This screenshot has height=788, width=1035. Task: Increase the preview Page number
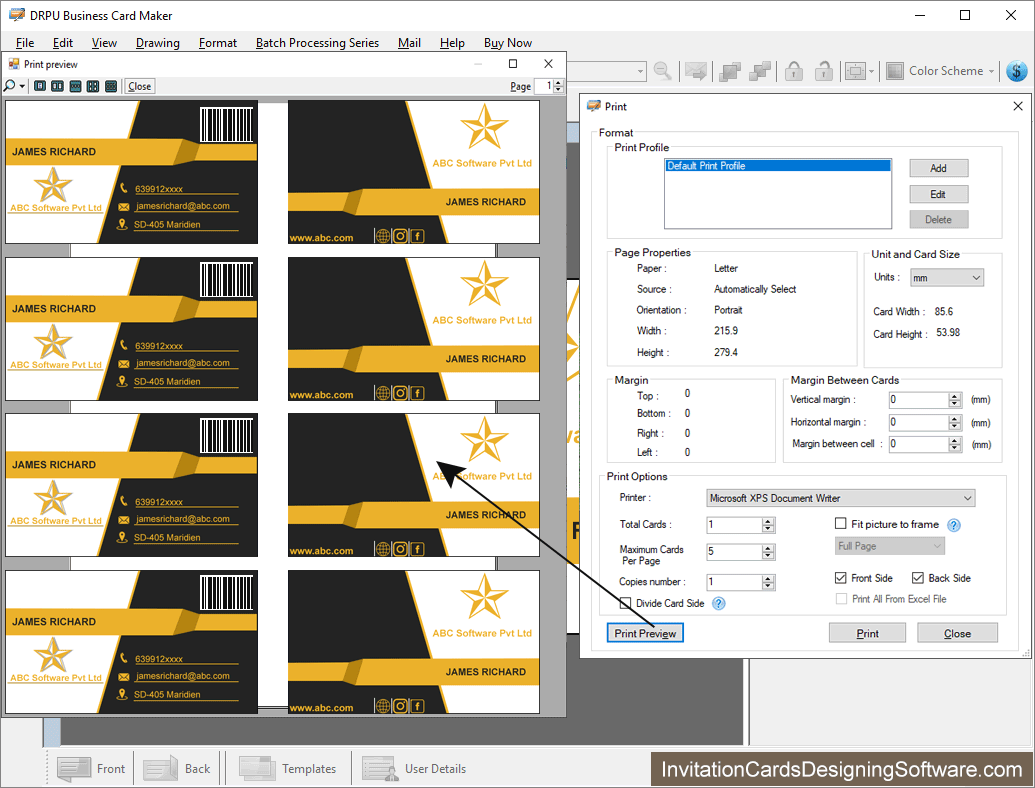pyautogui.click(x=558, y=83)
